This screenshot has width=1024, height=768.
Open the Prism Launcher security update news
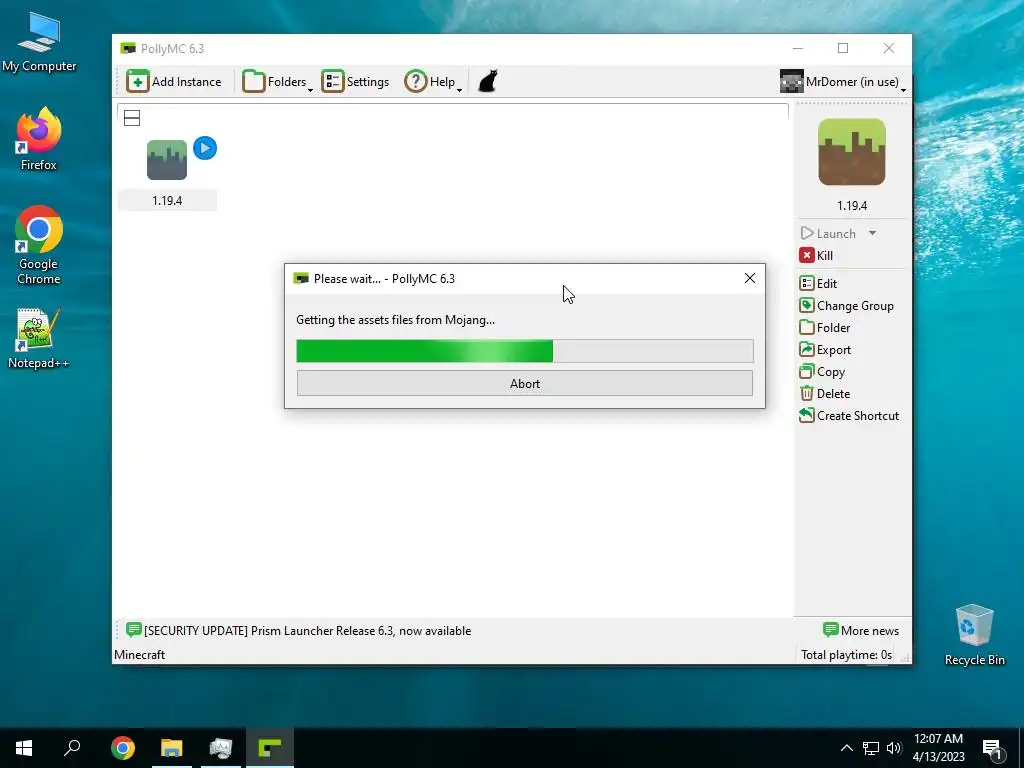[298, 631]
